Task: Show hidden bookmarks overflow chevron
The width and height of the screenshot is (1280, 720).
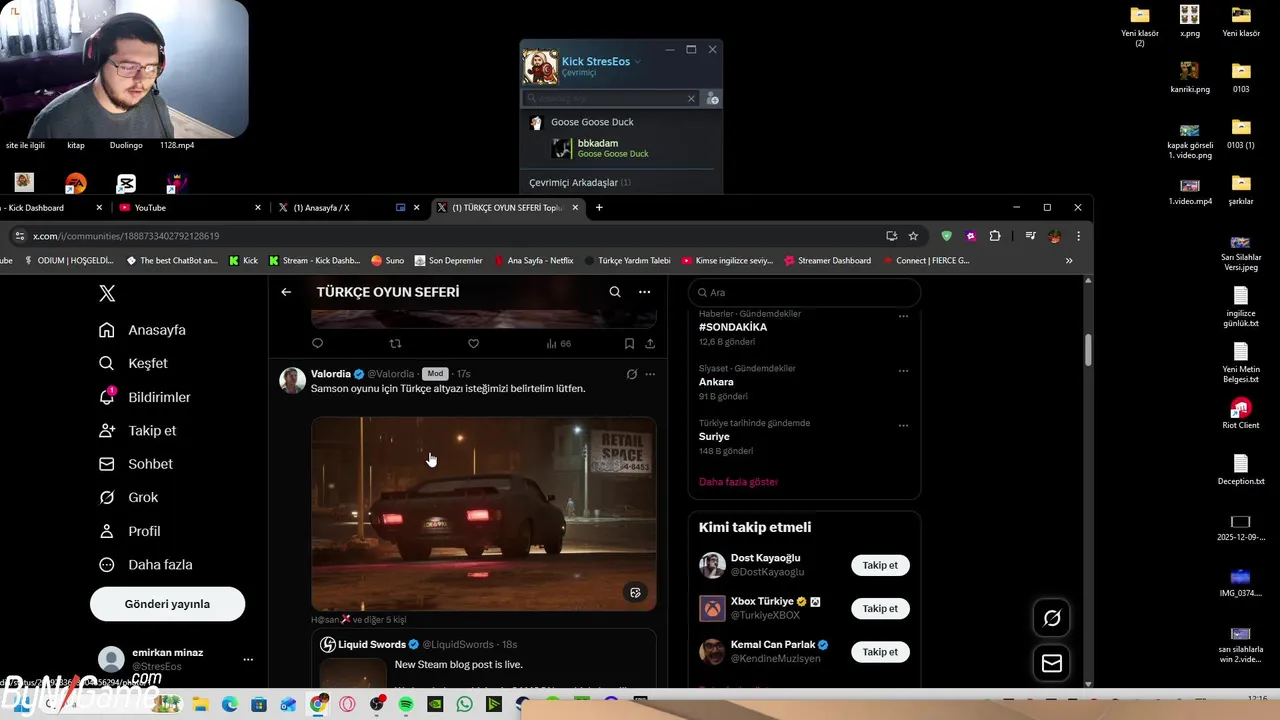Action: click(x=1069, y=261)
